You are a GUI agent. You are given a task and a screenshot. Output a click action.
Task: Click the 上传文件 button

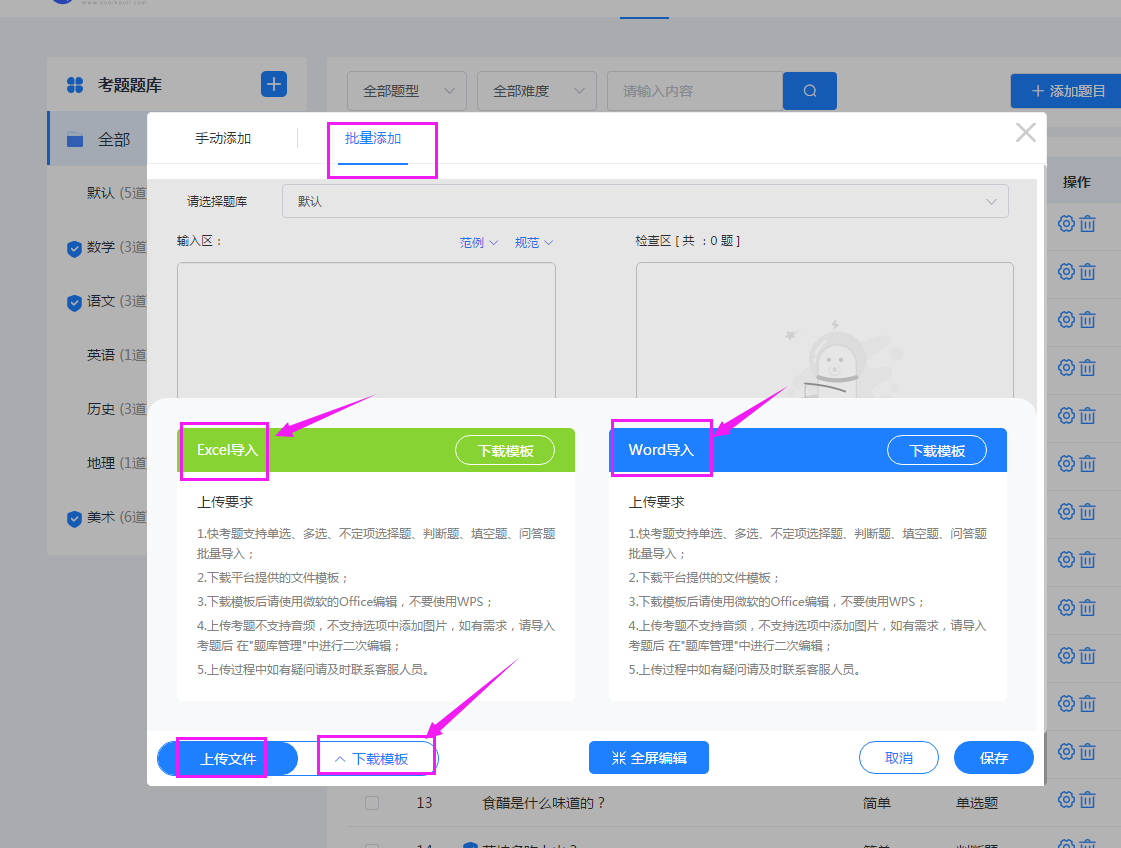coord(227,759)
